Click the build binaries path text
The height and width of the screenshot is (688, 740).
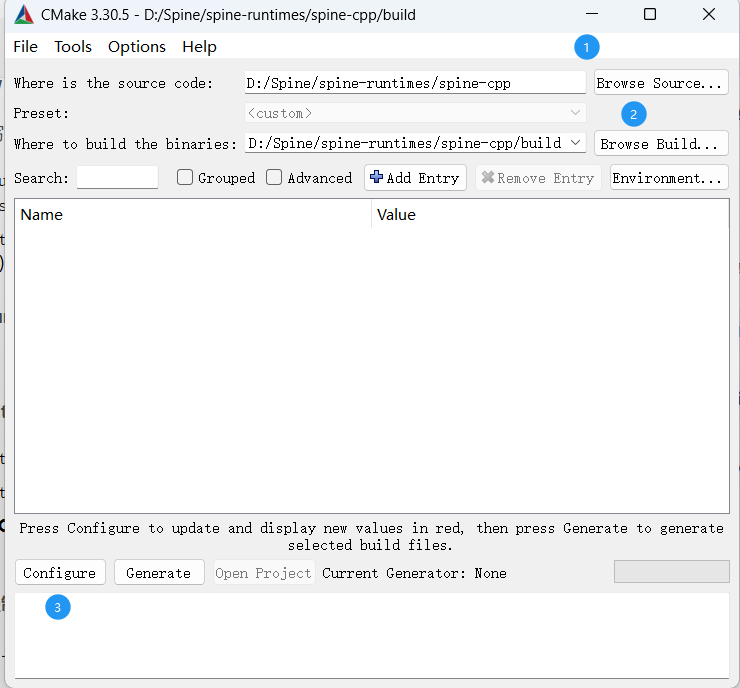pos(405,143)
